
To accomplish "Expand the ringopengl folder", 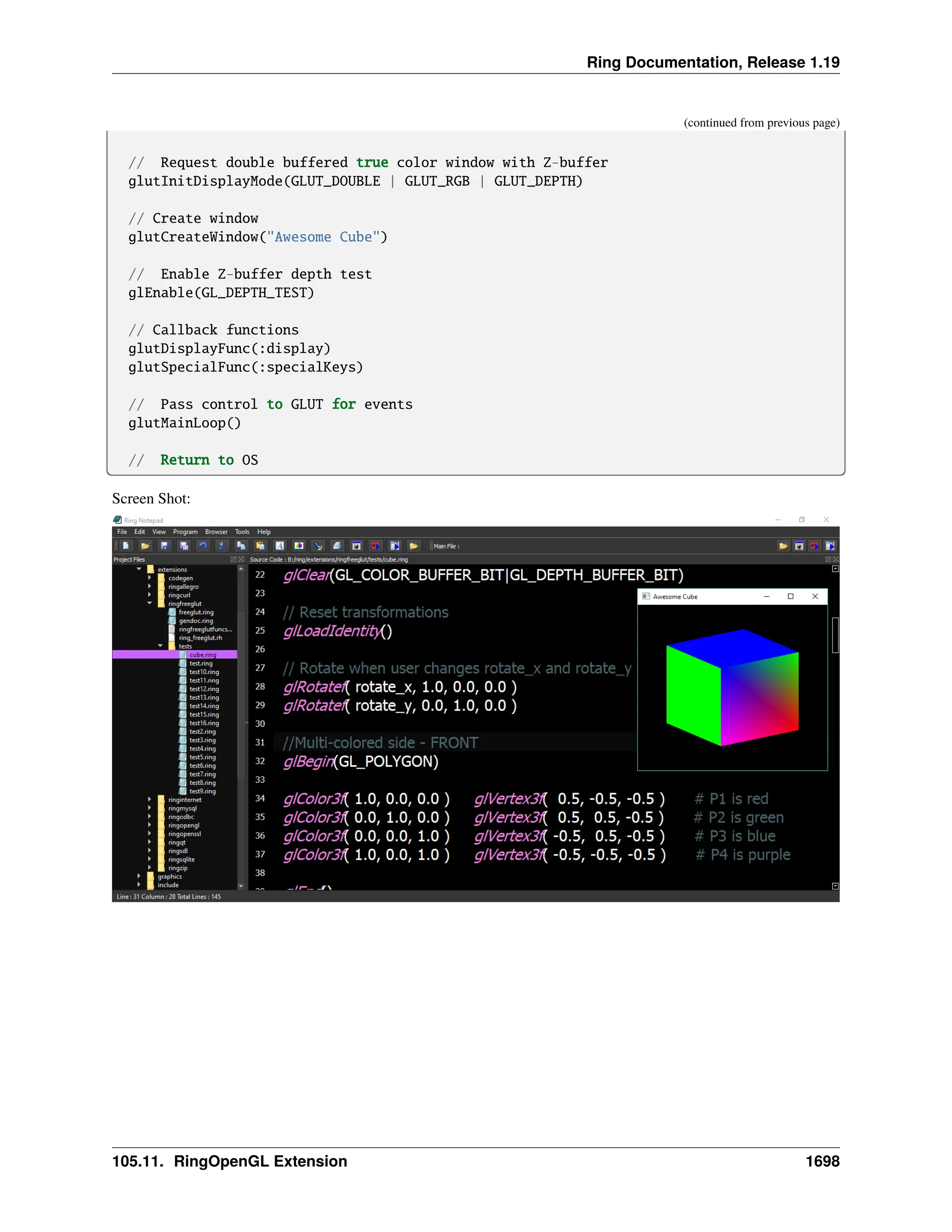I will tap(150, 825).
